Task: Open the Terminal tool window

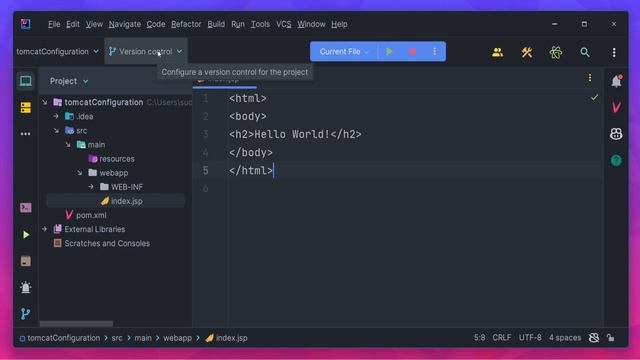Action: point(26,208)
